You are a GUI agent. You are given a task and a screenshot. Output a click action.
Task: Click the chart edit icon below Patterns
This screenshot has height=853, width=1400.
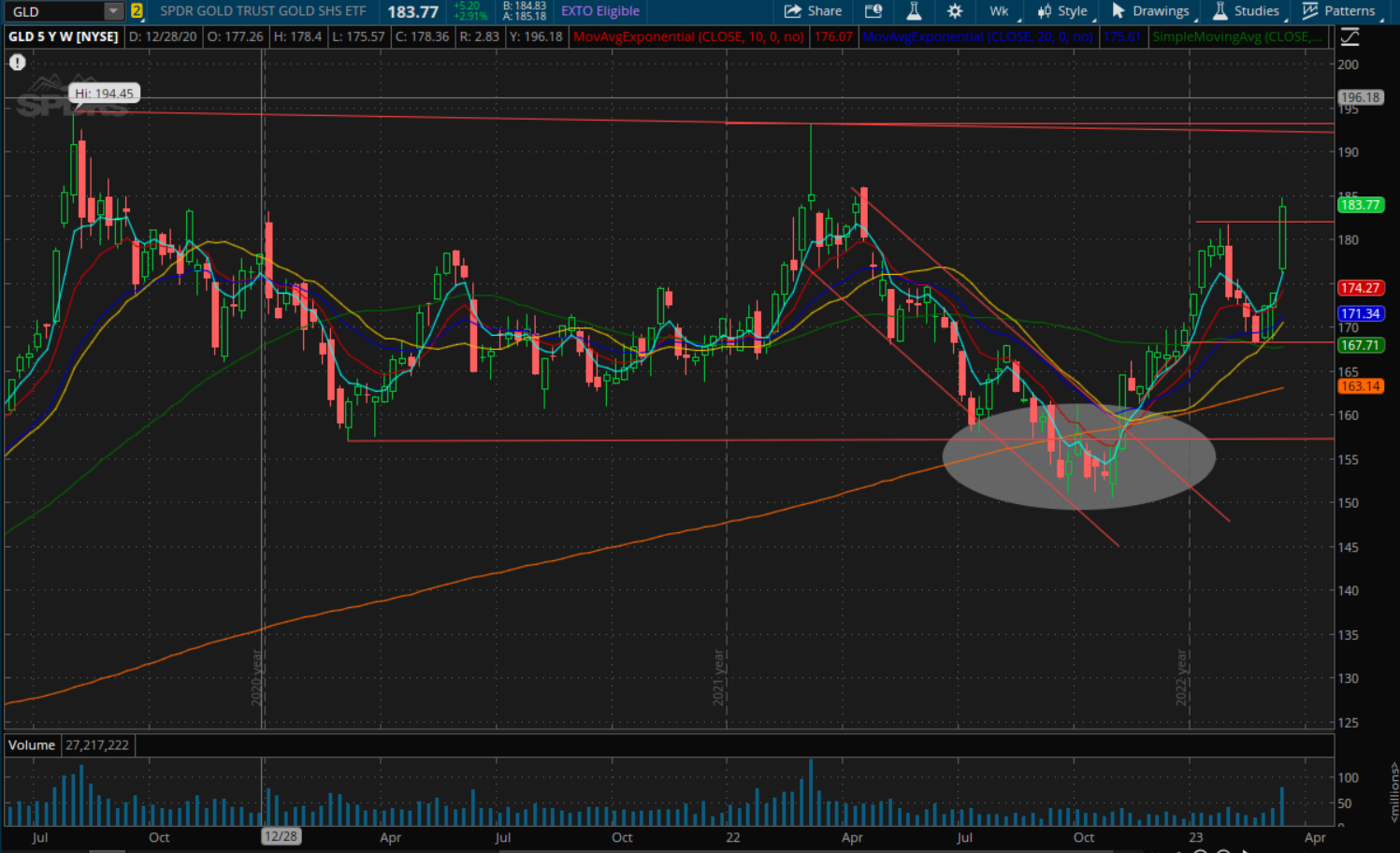click(1349, 37)
